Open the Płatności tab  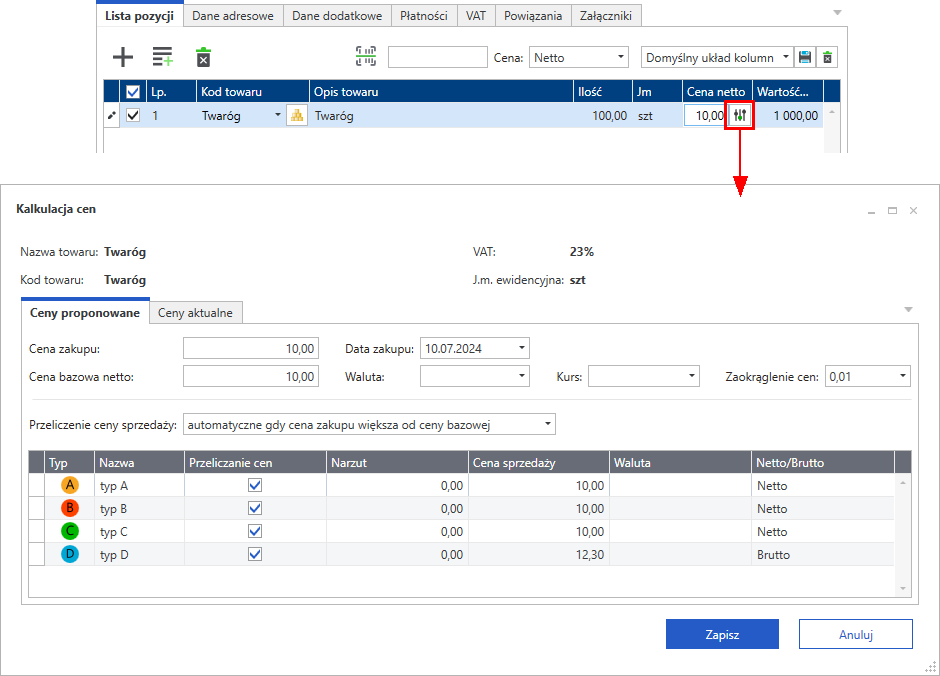[x=423, y=16]
